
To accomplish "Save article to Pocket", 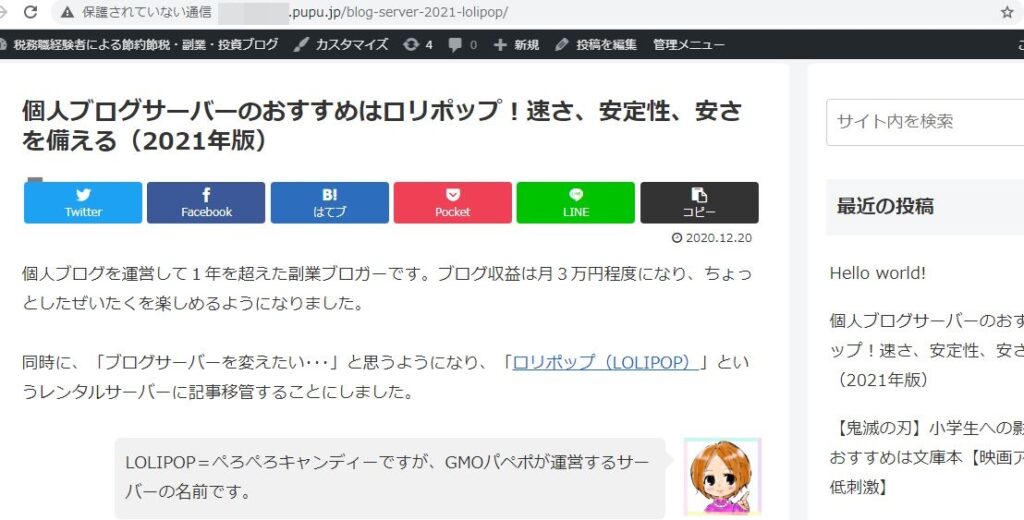I will [453, 203].
